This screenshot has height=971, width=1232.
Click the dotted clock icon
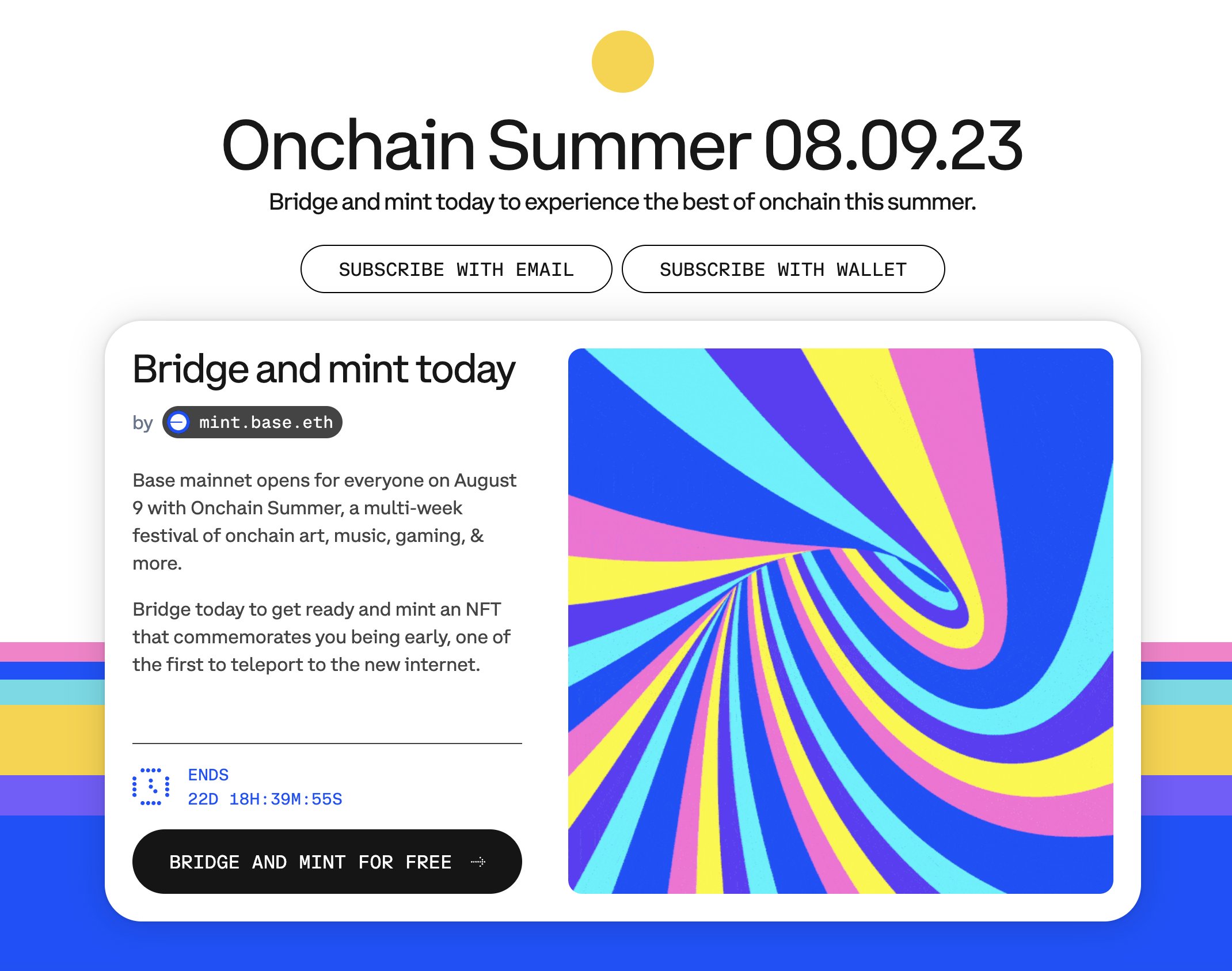click(x=151, y=786)
